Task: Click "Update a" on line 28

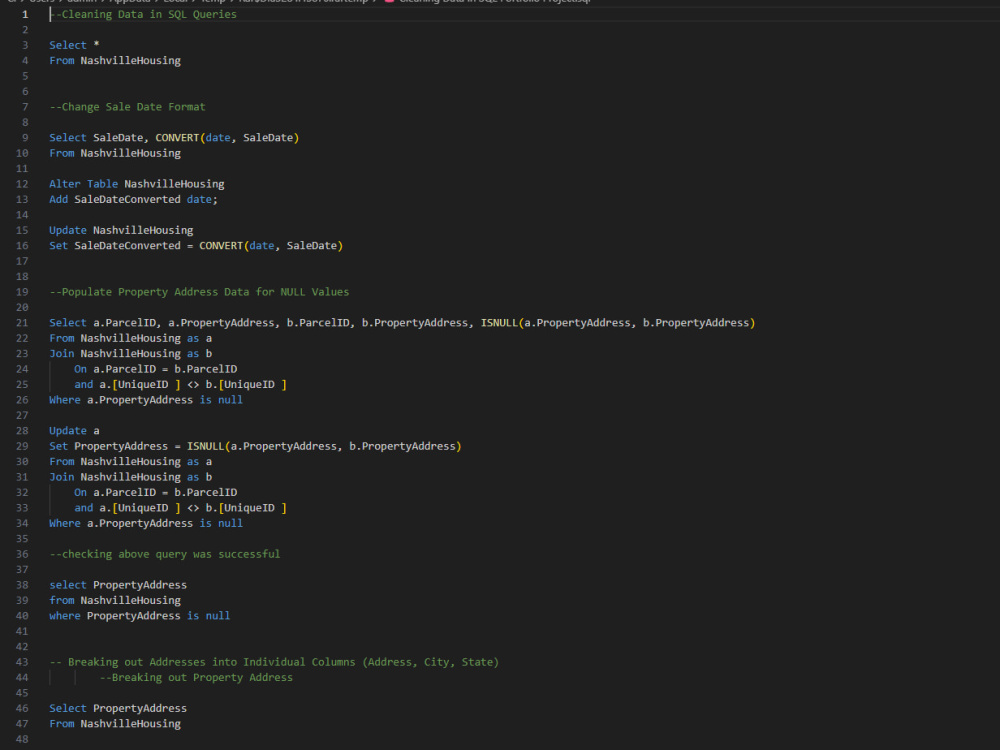Action: pos(74,431)
